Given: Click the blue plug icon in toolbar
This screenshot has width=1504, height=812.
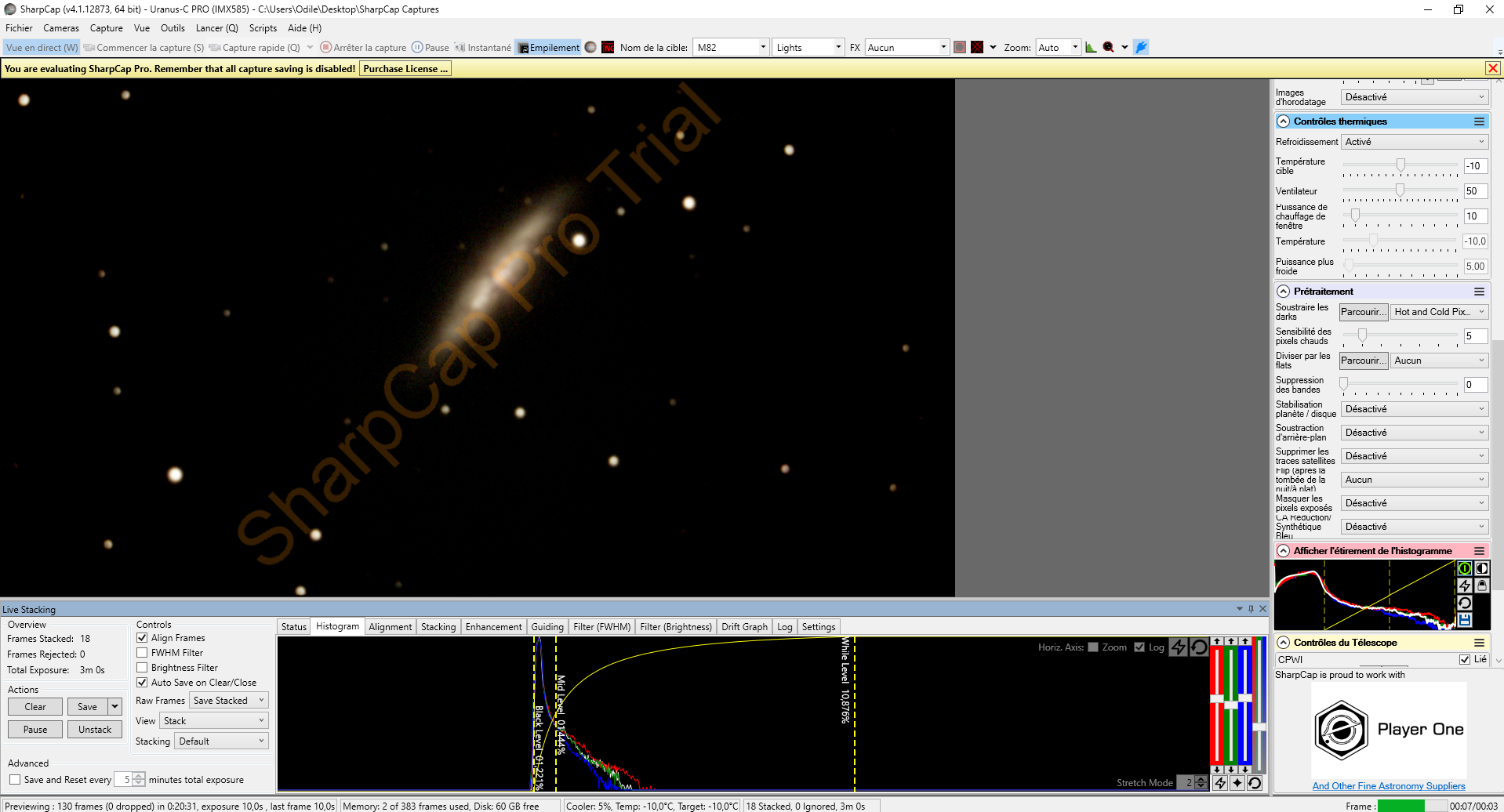Looking at the screenshot, I should (1141, 47).
